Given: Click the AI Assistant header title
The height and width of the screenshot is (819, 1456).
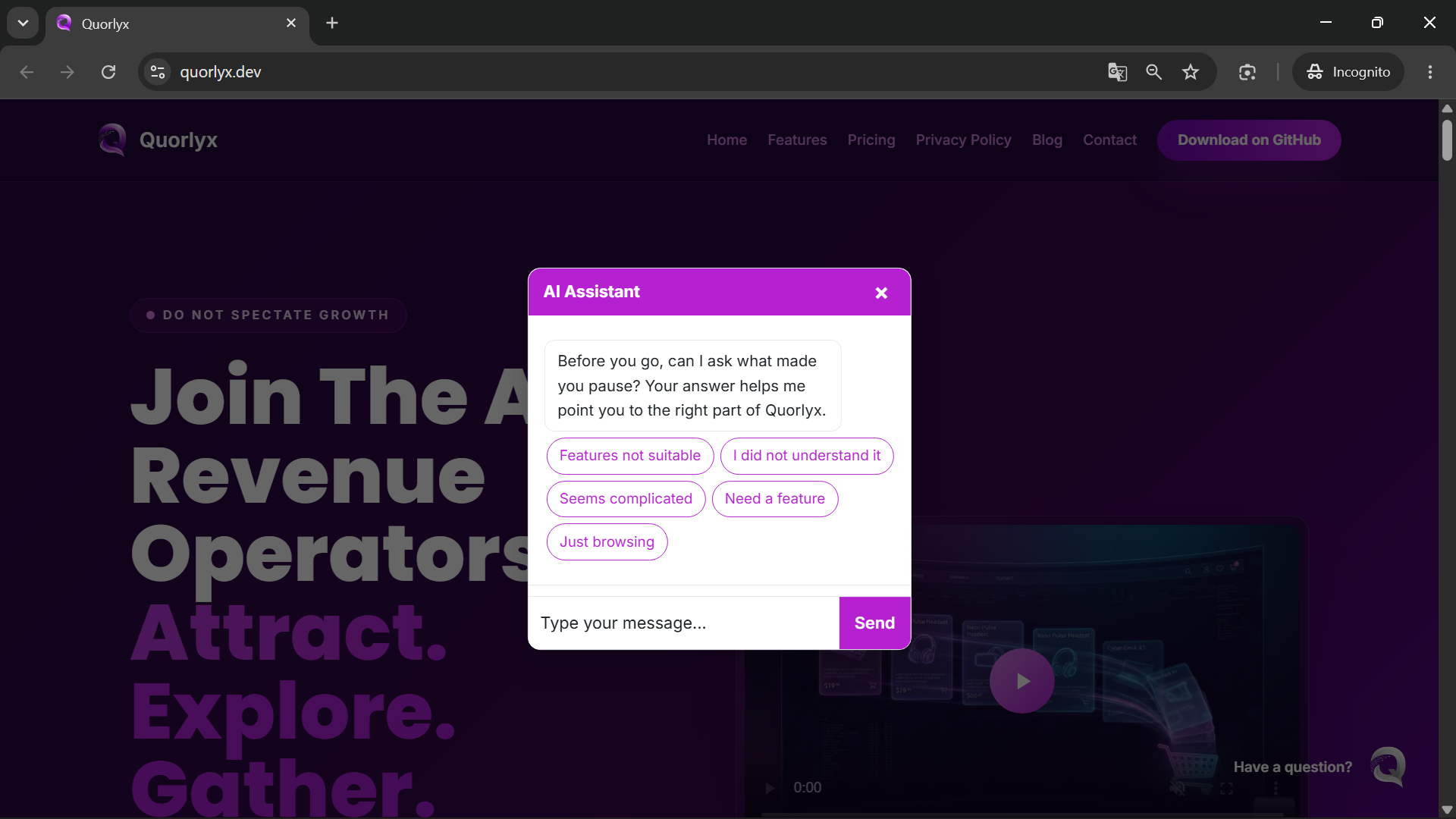Looking at the screenshot, I should 591,292.
